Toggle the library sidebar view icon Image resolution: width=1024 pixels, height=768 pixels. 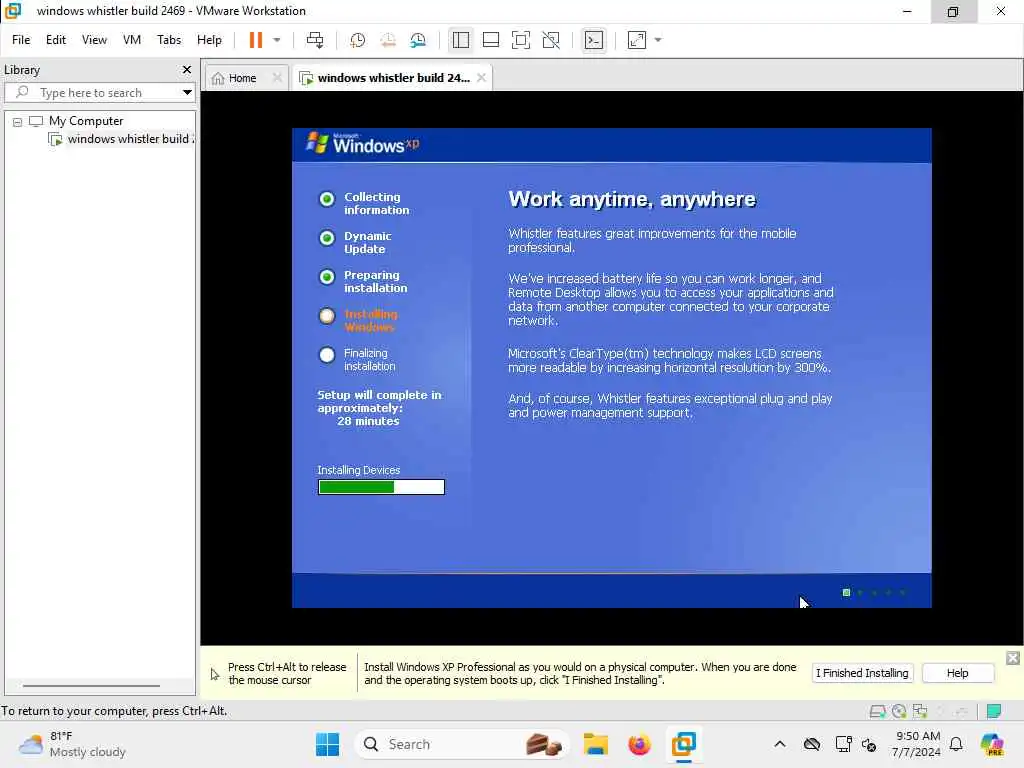[460, 40]
